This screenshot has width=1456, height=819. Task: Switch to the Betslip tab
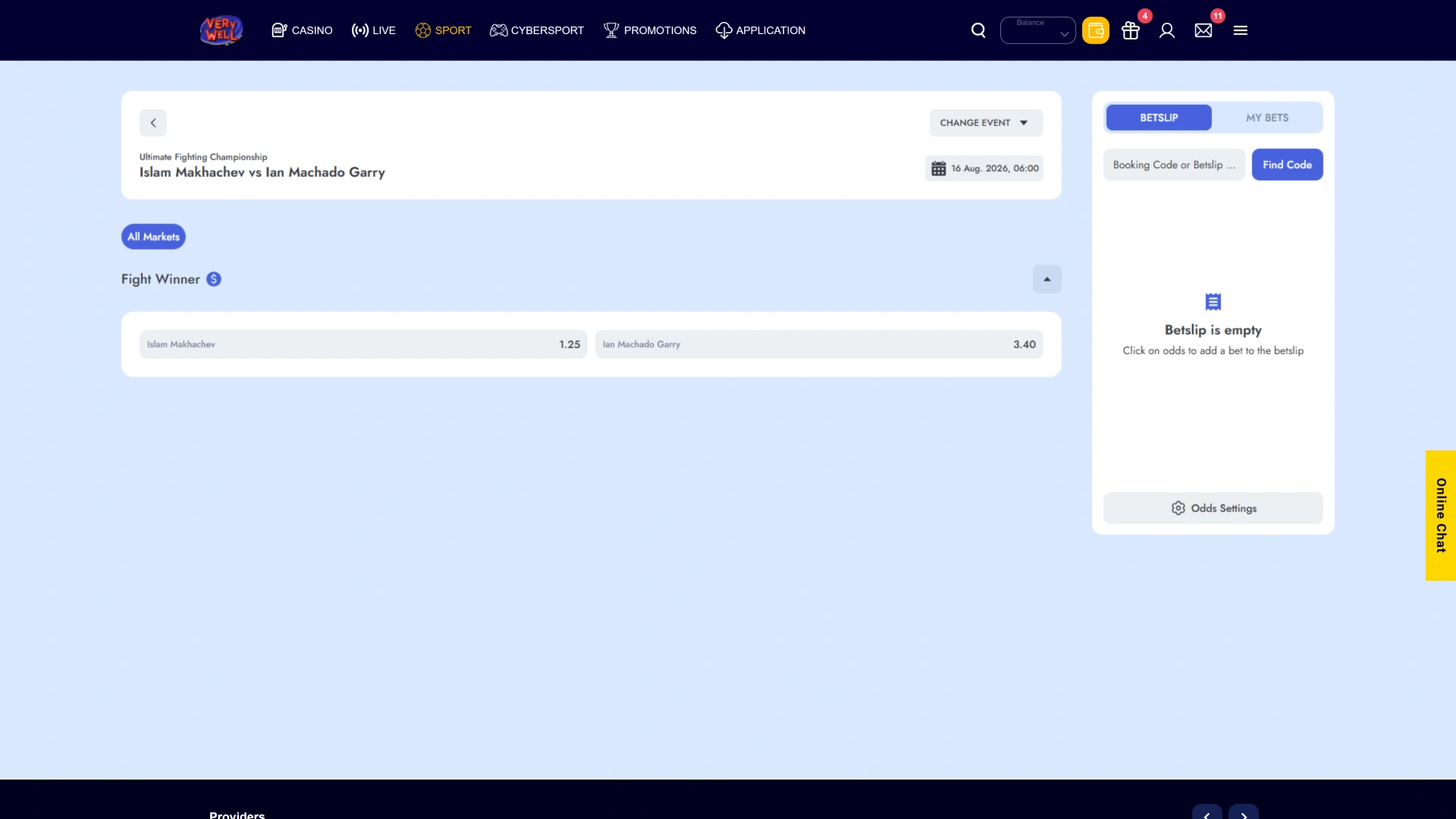1159,118
